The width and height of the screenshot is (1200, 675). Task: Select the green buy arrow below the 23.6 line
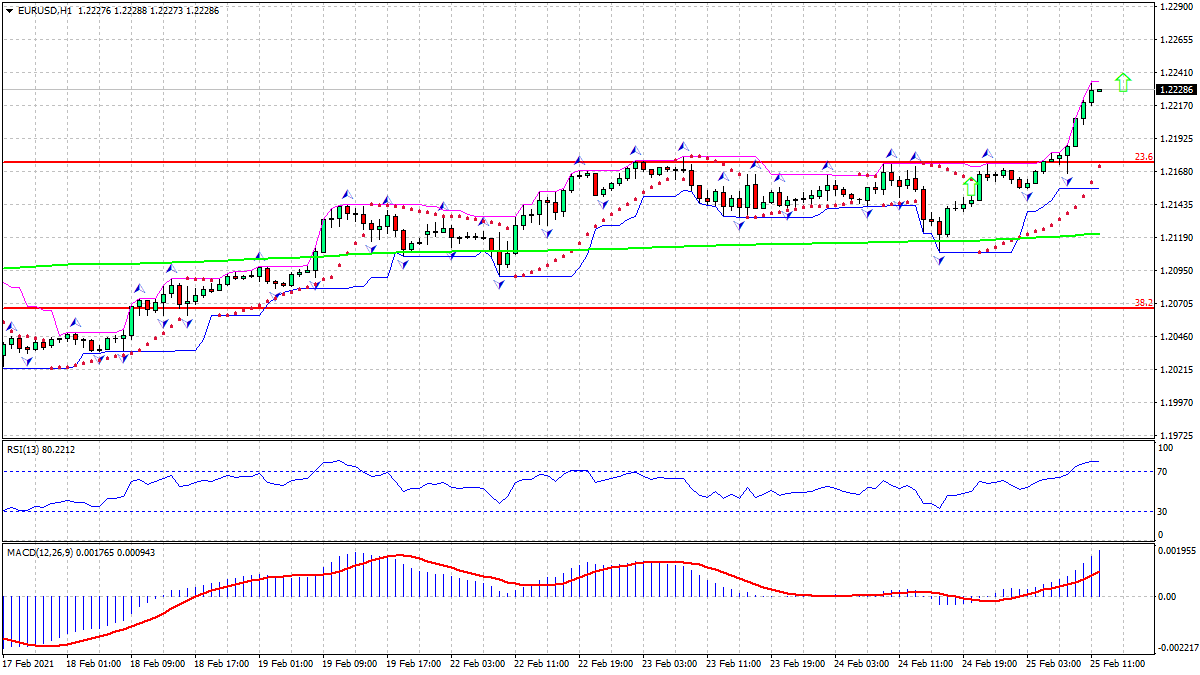click(970, 187)
